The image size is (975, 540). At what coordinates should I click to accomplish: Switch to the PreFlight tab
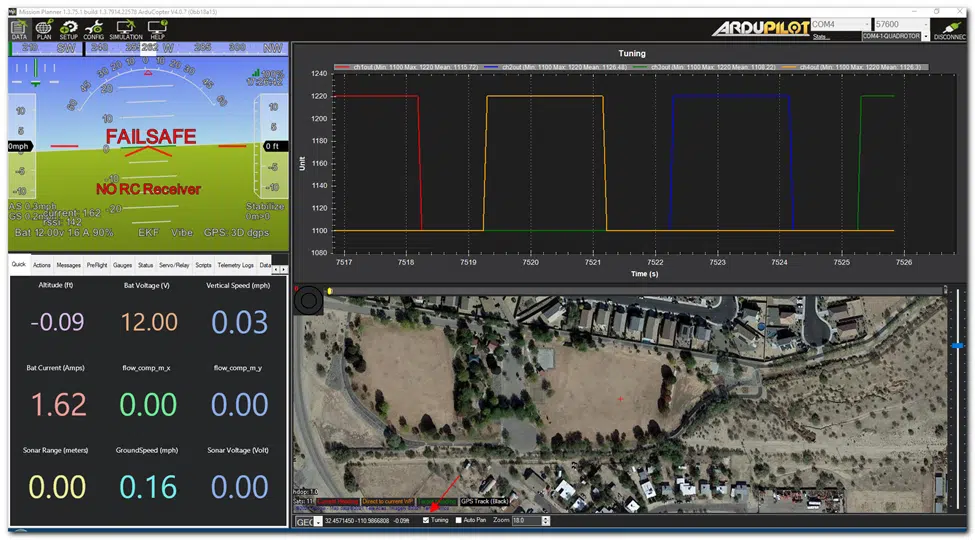[x=97, y=265]
